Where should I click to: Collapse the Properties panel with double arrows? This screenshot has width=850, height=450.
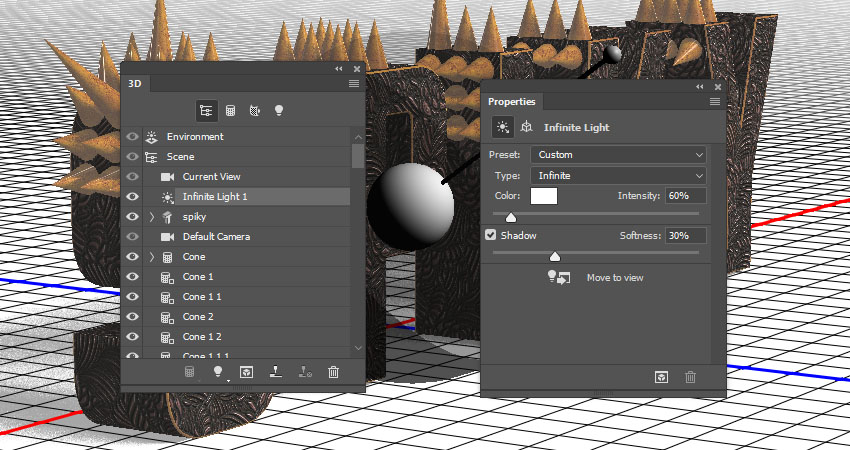[x=700, y=87]
